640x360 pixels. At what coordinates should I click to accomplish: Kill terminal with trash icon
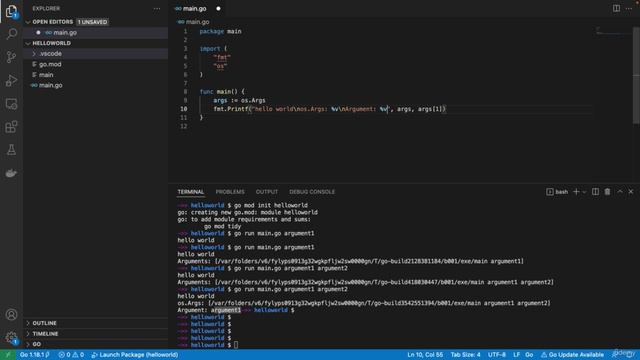(x=607, y=192)
